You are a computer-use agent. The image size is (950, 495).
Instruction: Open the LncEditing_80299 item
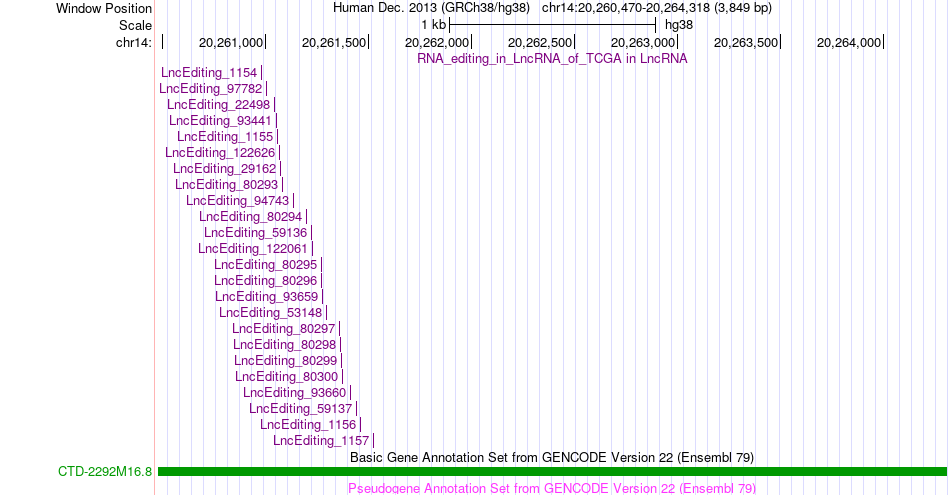tap(286, 360)
